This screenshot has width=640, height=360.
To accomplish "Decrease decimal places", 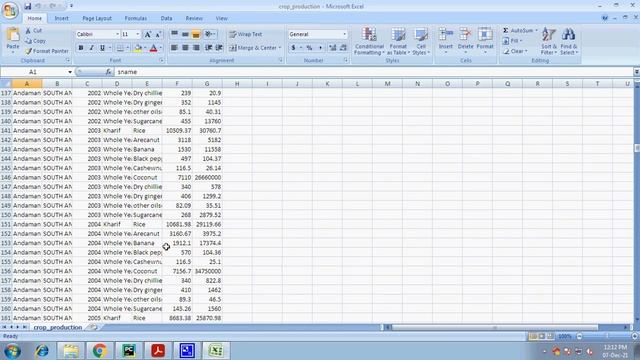I will coord(343,48).
